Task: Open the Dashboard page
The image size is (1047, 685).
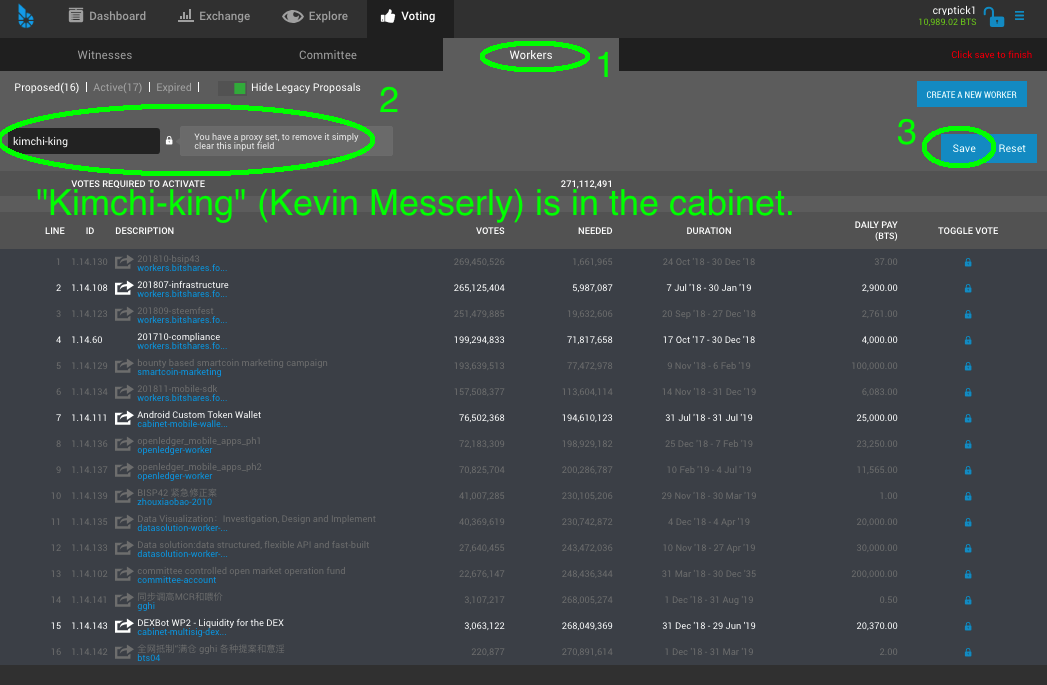Action: click(x=107, y=16)
